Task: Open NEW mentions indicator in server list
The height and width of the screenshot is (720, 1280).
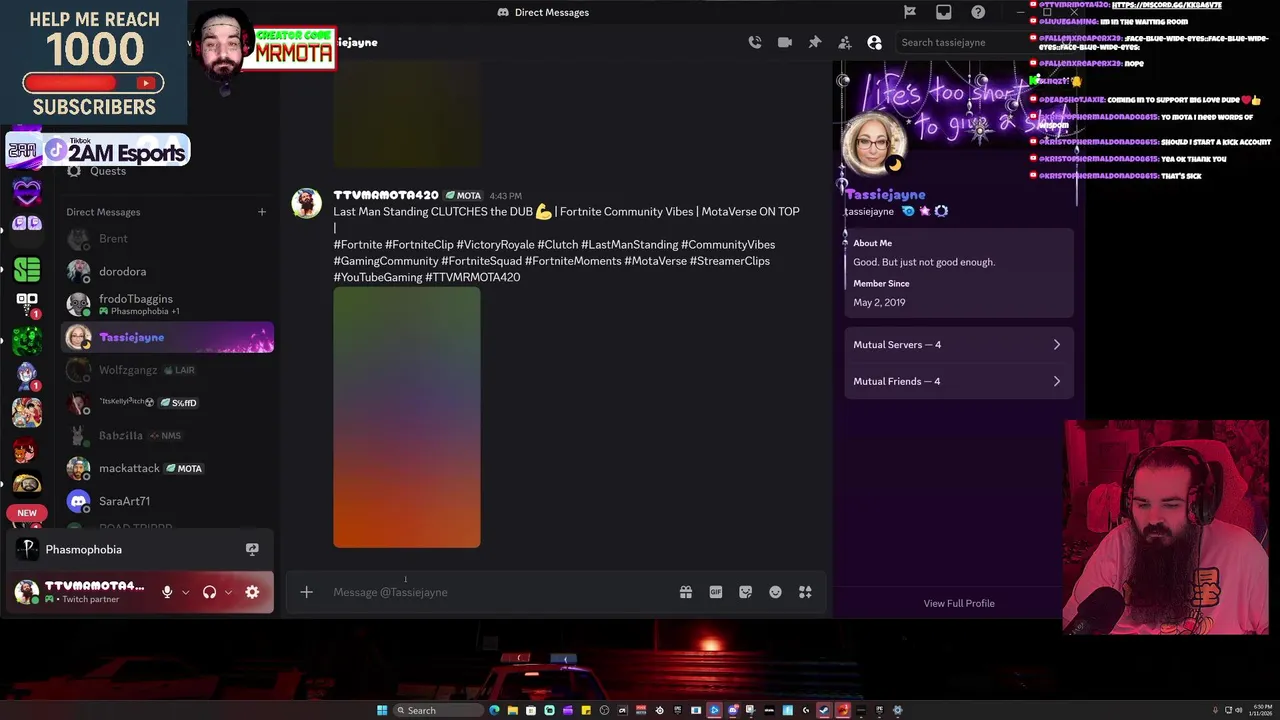Action: [27, 513]
